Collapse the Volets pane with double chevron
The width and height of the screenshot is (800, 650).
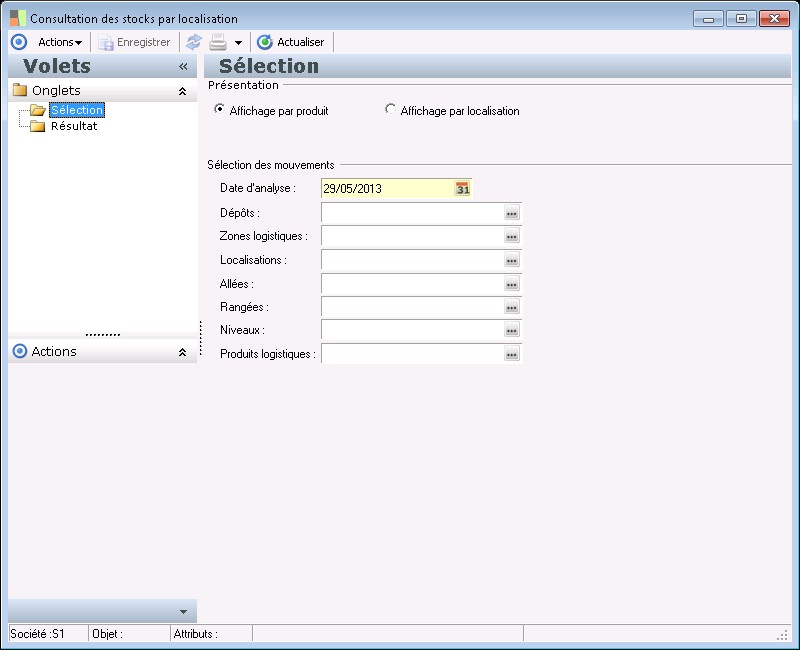point(183,66)
